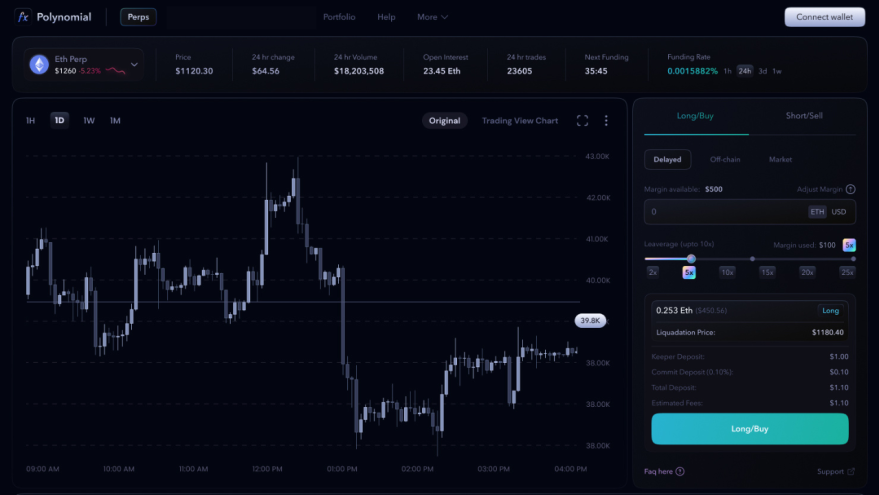Select the Market order type
The width and height of the screenshot is (879, 495).
tap(780, 160)
